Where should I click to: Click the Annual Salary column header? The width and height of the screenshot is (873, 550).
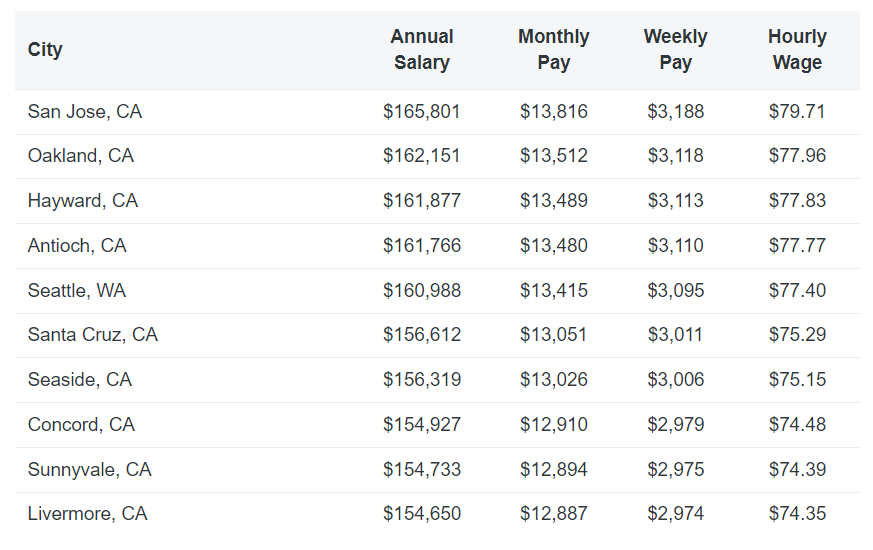(x=422, y=50)
